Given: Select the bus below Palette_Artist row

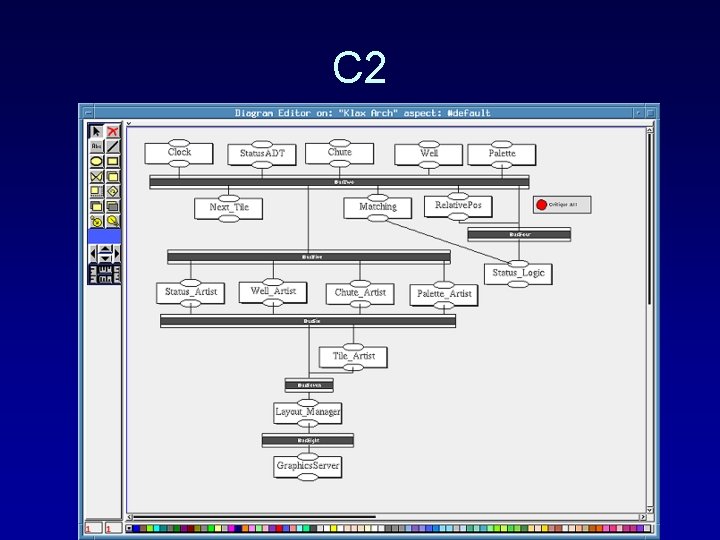Looking at the screenshot, I should pos(308,321).
